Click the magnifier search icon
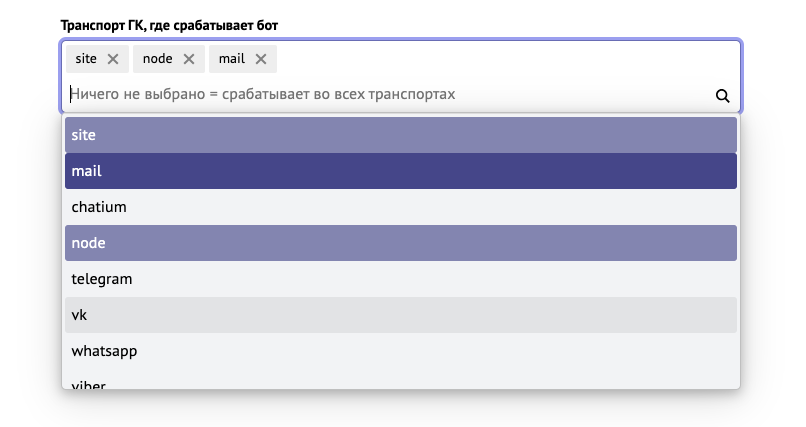806x427 pixels. point(722,96)
